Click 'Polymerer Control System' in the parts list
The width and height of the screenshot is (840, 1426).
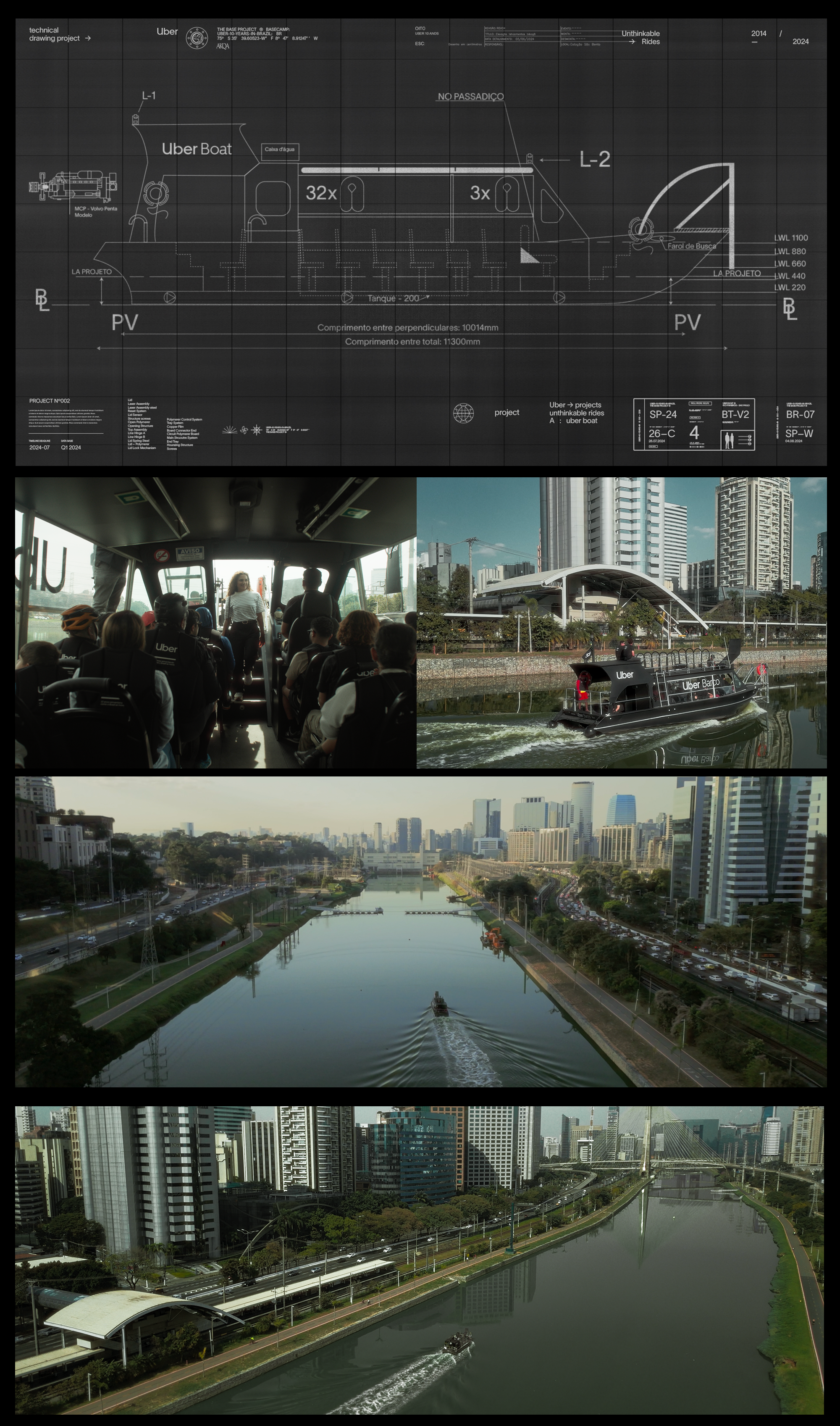(184, 419)
